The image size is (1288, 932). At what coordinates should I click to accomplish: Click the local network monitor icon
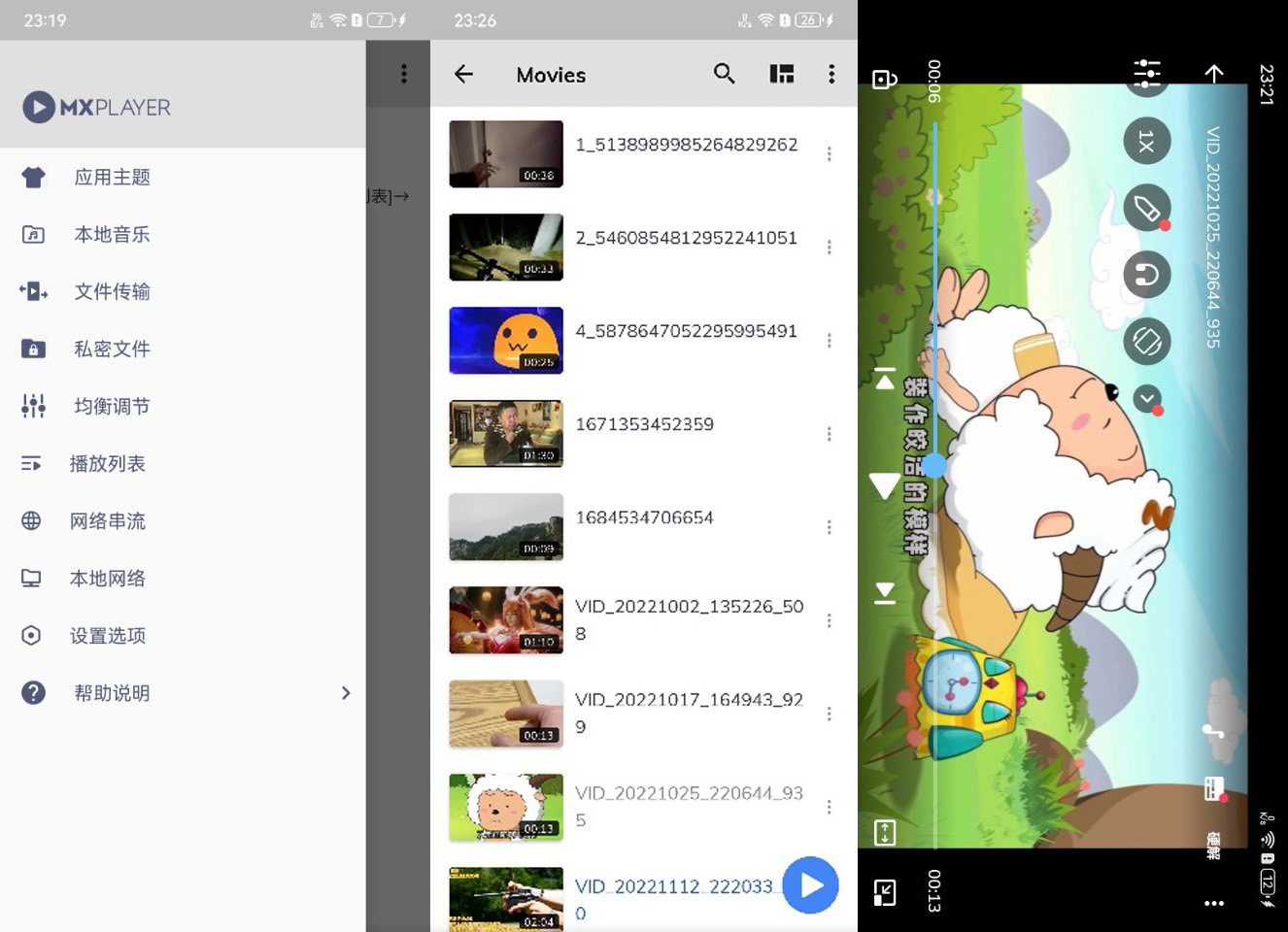(31, 579)
